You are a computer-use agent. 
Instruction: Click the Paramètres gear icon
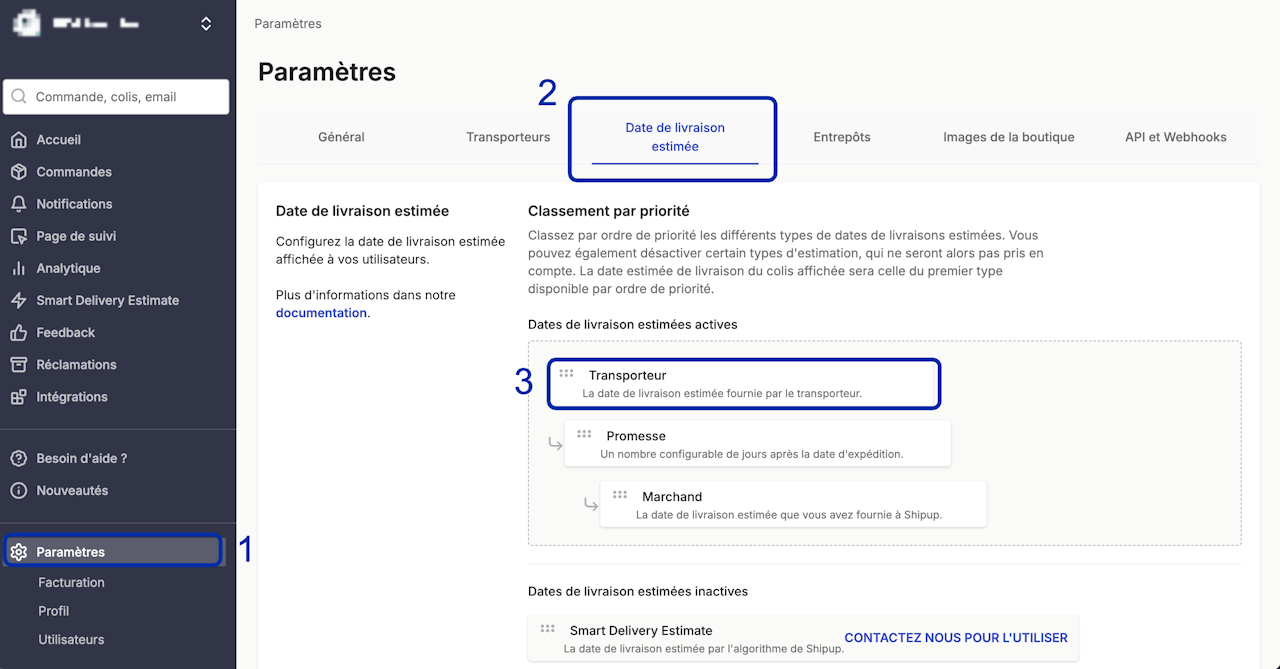[x=18, y=552]
